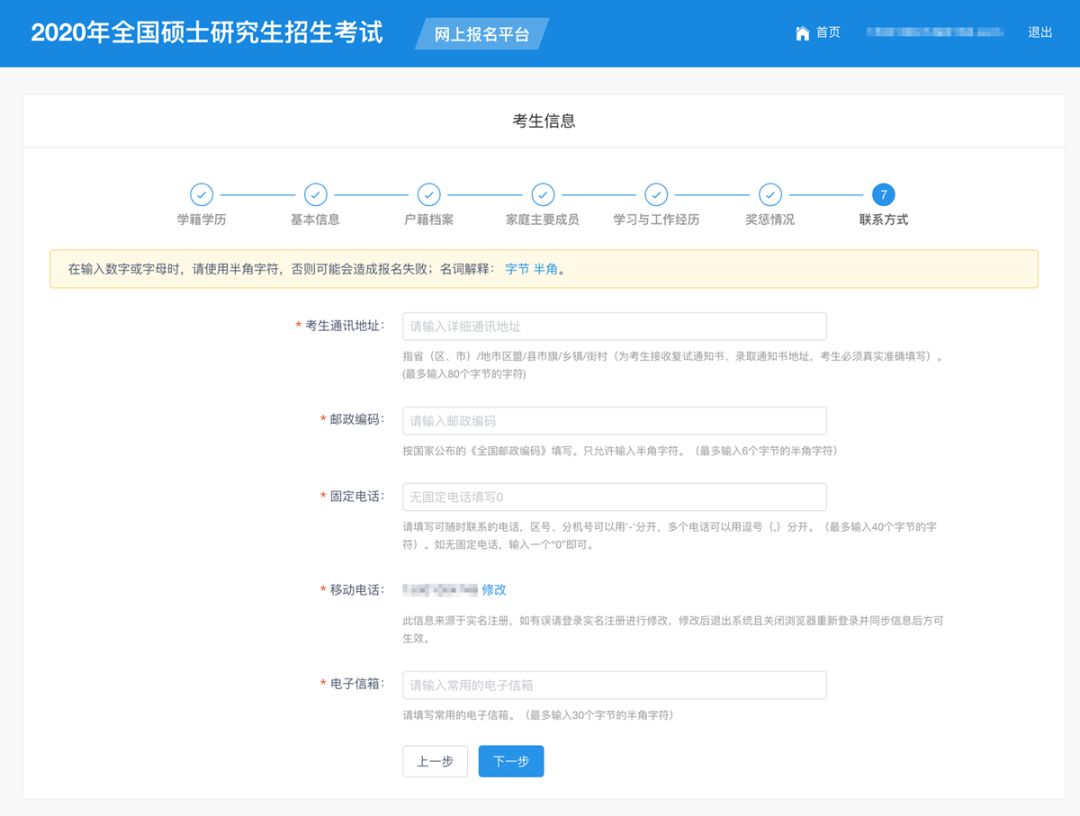Click the 学籍学历 step checkmark icon
The width and height of the screenshot is (1080, 816).
[x=203, y=195]
